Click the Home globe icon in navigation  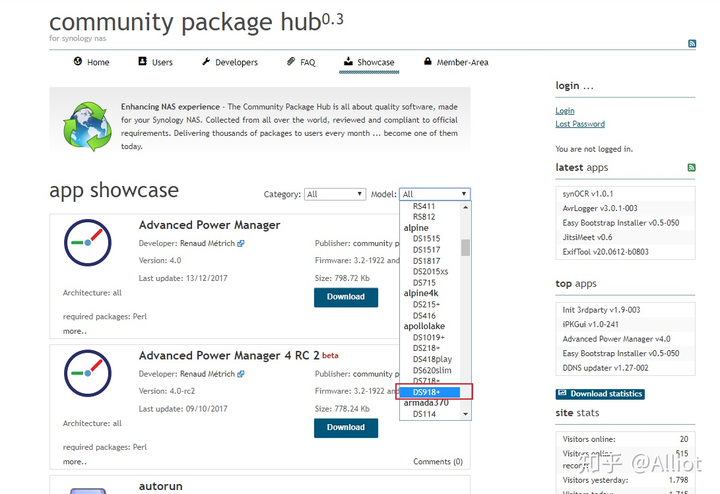78,61
